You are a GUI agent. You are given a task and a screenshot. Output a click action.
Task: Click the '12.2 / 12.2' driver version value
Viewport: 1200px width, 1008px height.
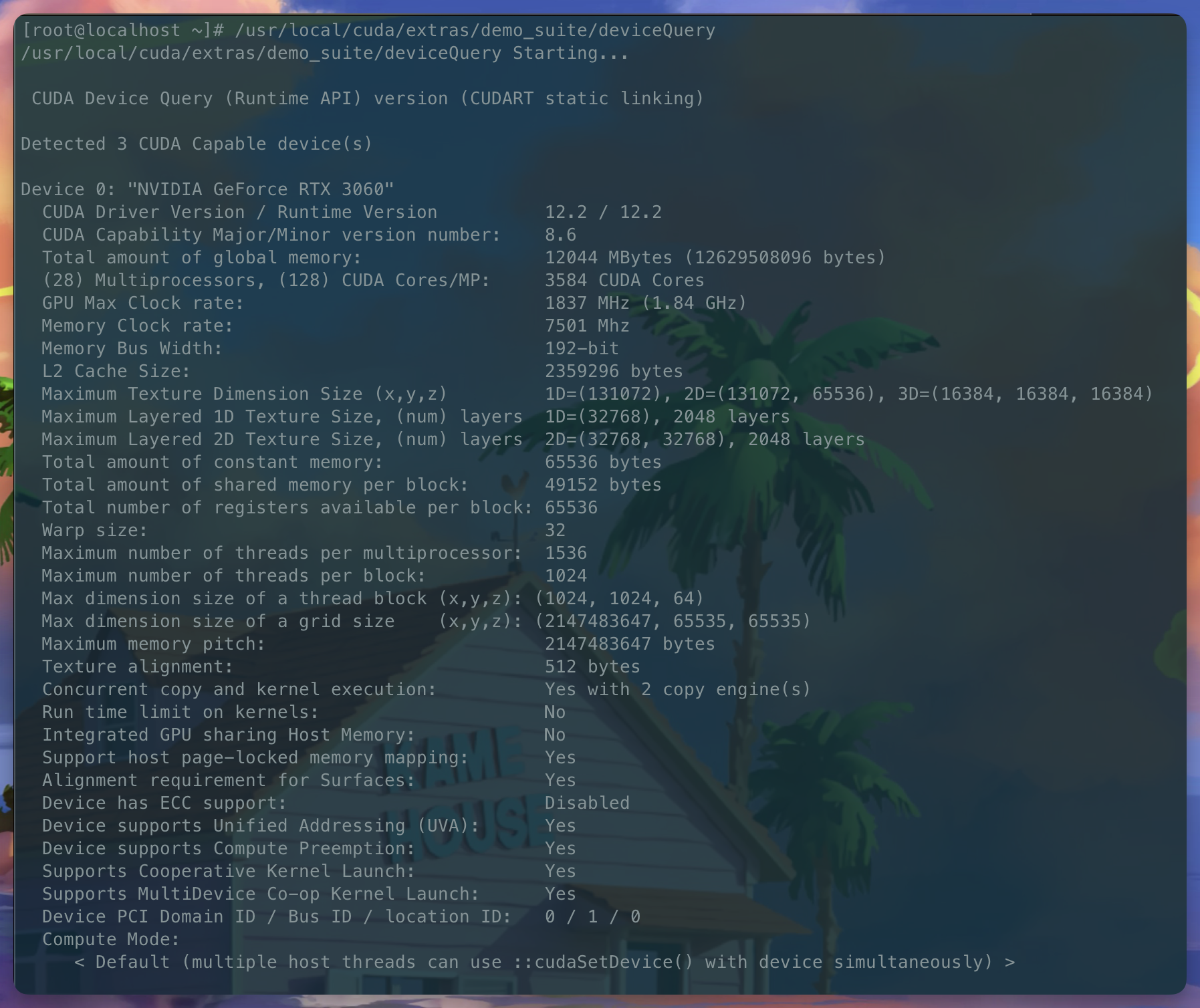point(603,213)
